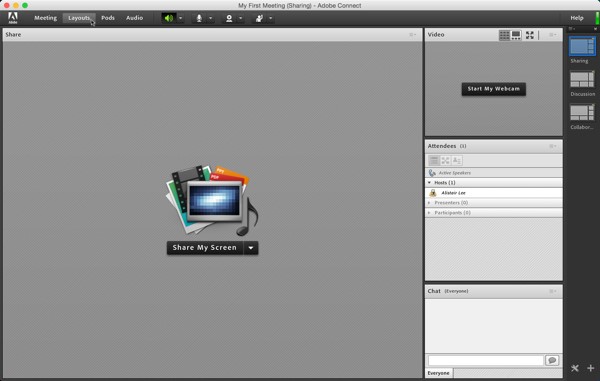Select attendee breakout room view icon

coord(445,161)
